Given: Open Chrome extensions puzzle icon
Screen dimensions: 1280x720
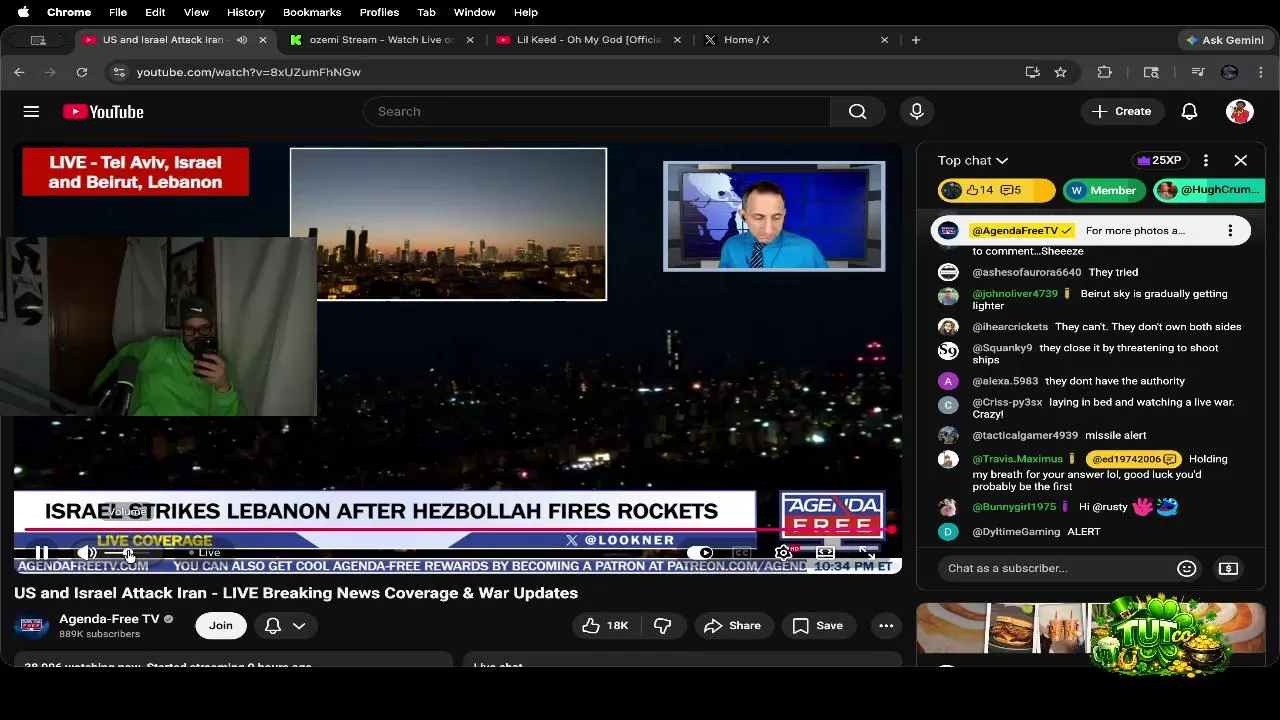Looking at the screenshot, I should pyautogui.click(x=1104, y=72).
